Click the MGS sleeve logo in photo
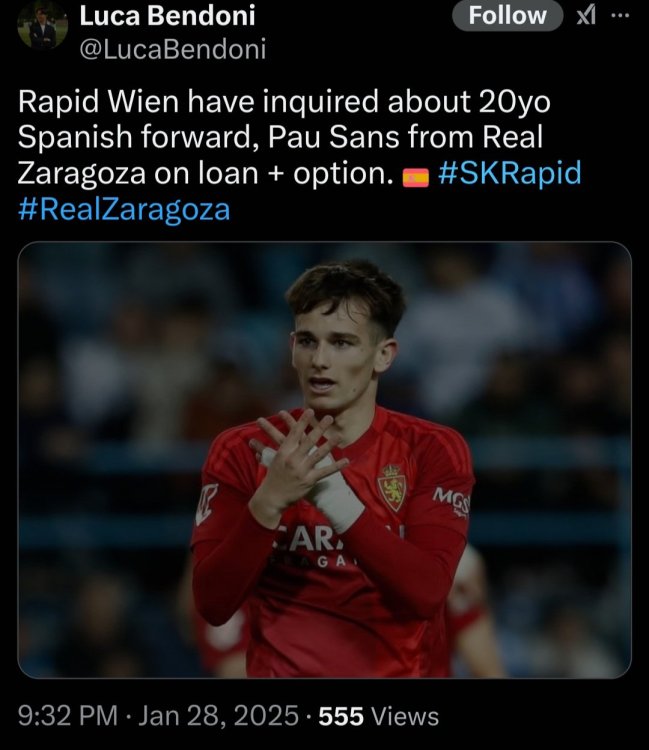The width and height of the screenshot is (649, 750). point(451,500)
